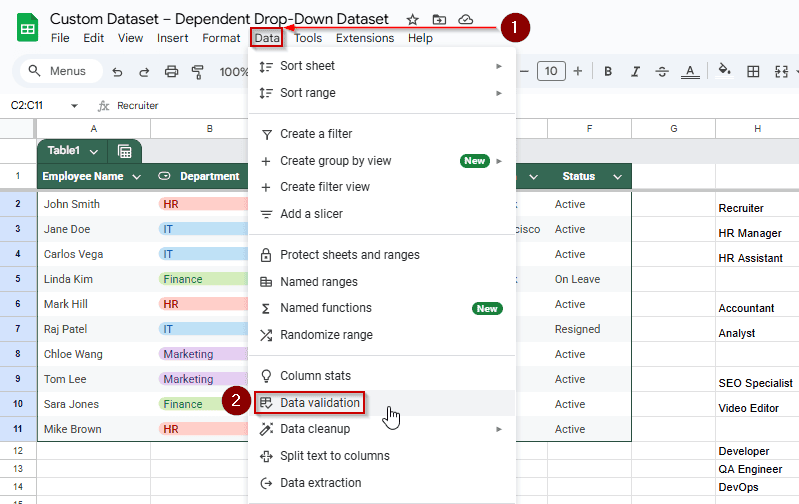Choose Create group by view
The image size is (799, 504).
click(x=382, y=161)
